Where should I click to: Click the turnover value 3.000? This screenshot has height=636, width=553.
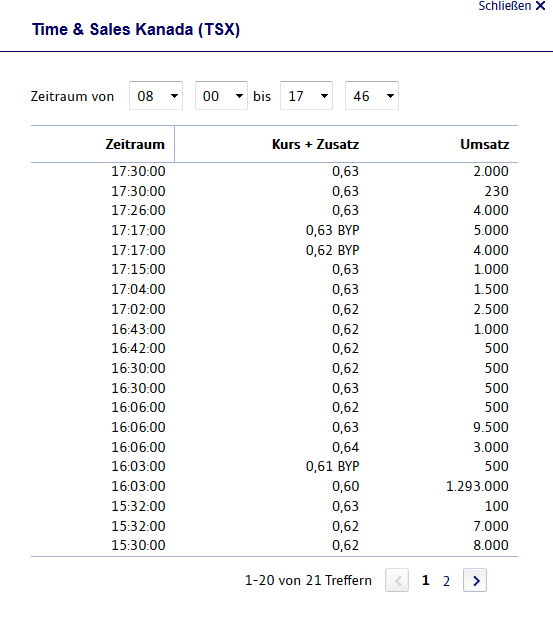pos(491,447)
